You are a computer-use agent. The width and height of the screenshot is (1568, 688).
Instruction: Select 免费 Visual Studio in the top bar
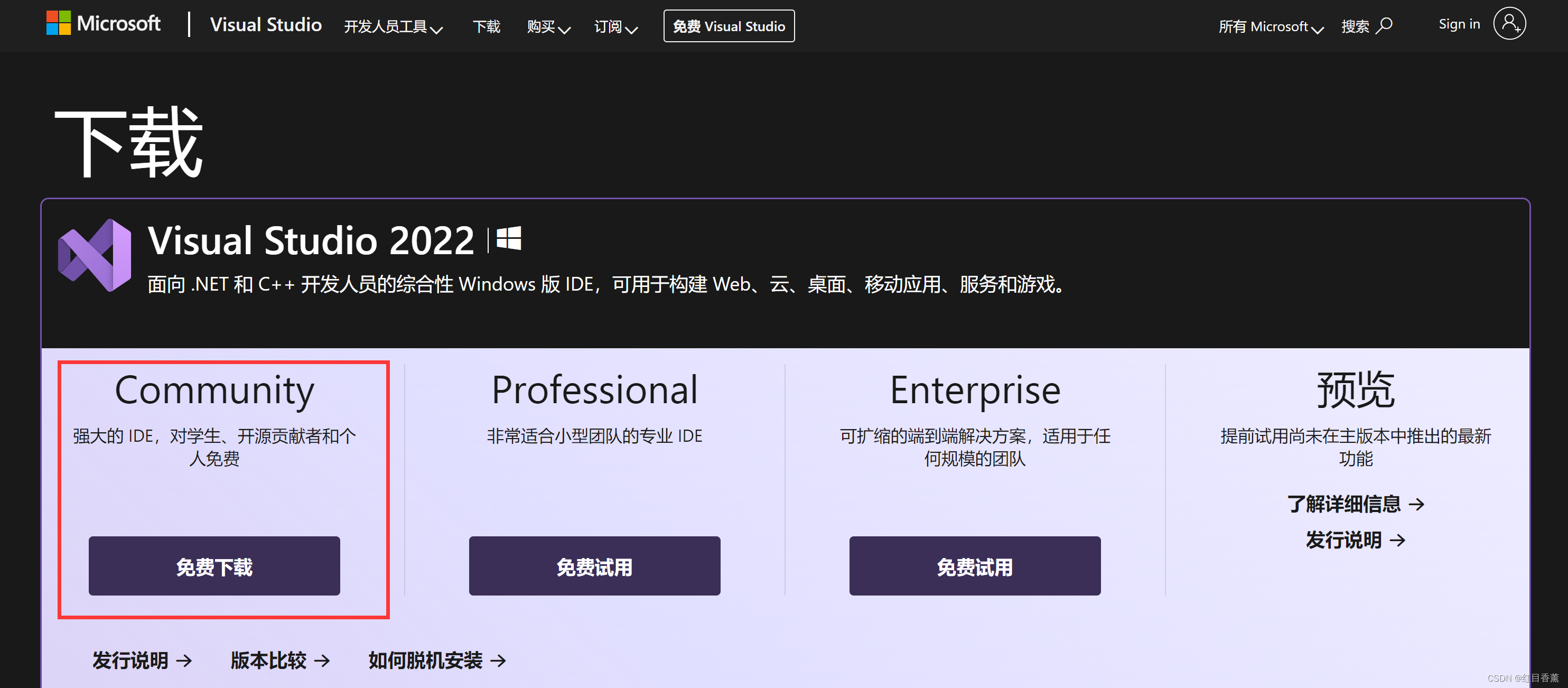point(729,26)
